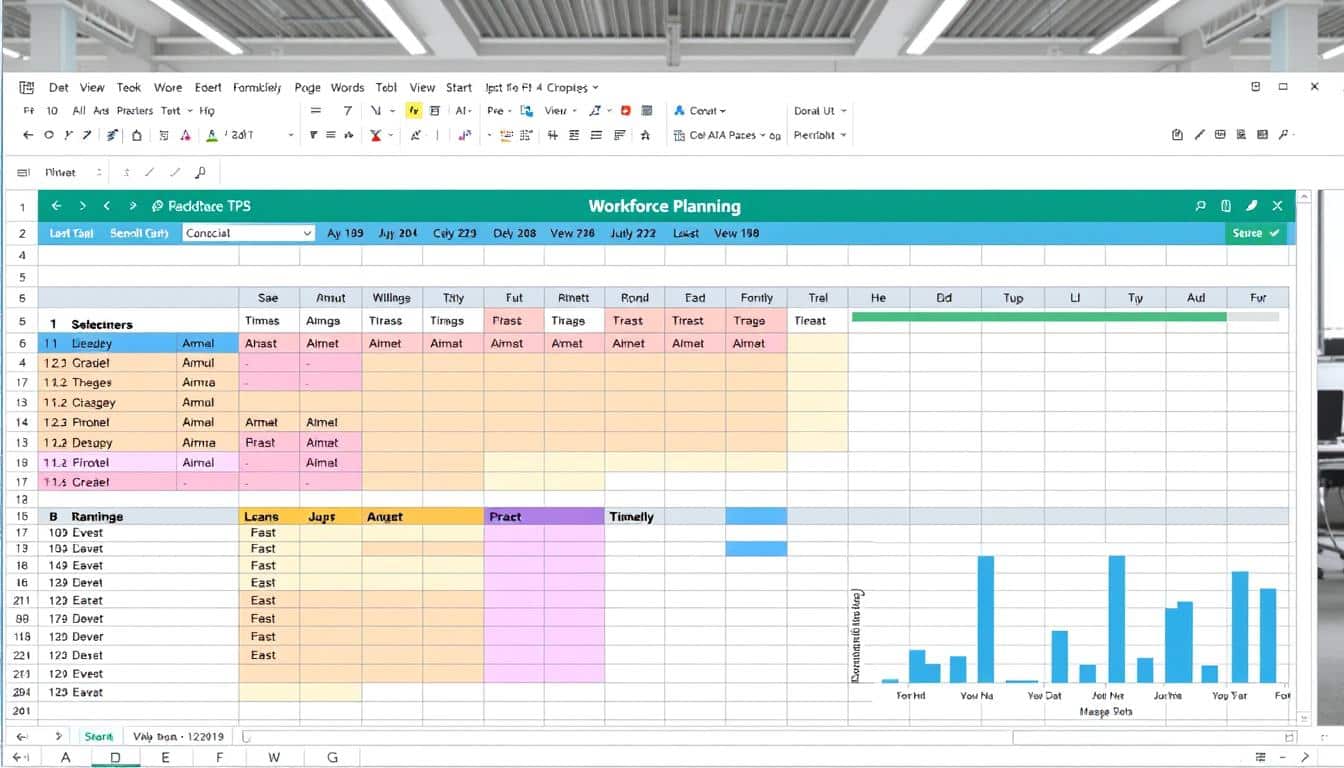Open the View dropdown in toolbar

(560, 111)
